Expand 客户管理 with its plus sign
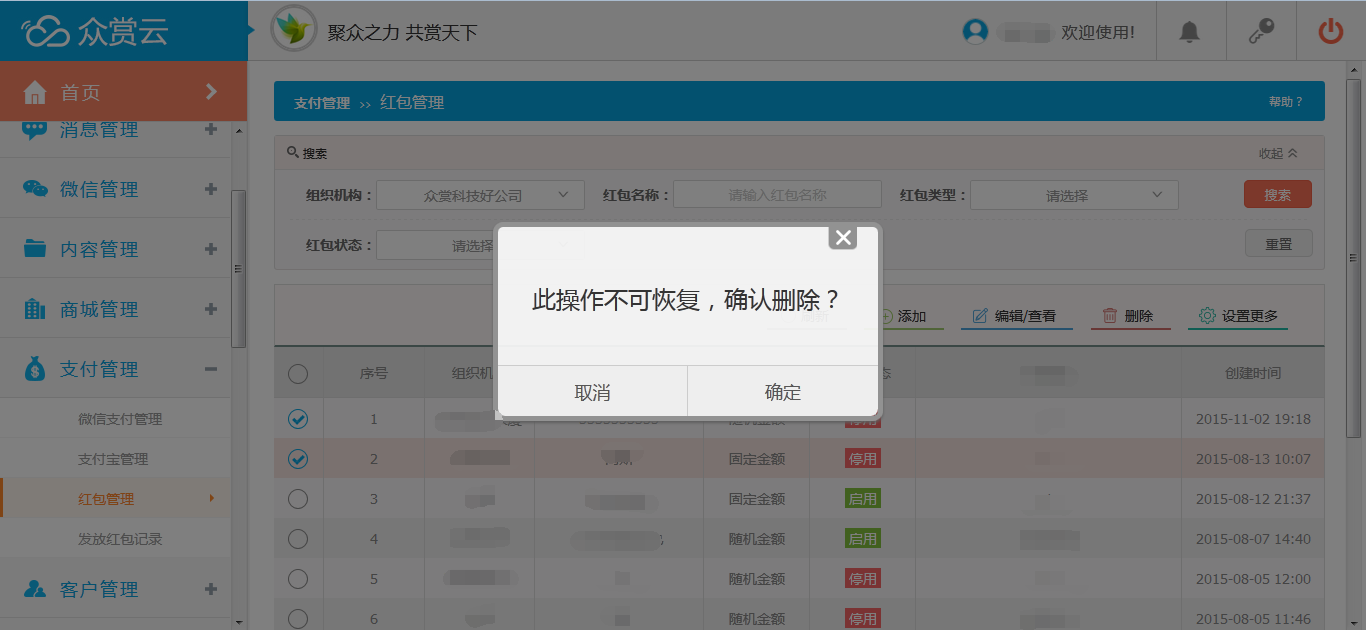This screenshot has width=1366, height=630. pyautogui.click(x=211, y=589)
